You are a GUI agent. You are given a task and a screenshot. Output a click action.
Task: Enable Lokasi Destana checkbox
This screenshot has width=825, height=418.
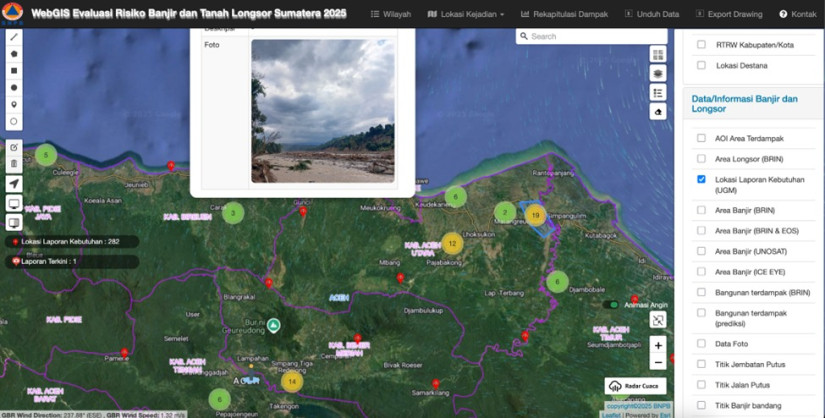(701, 65)
